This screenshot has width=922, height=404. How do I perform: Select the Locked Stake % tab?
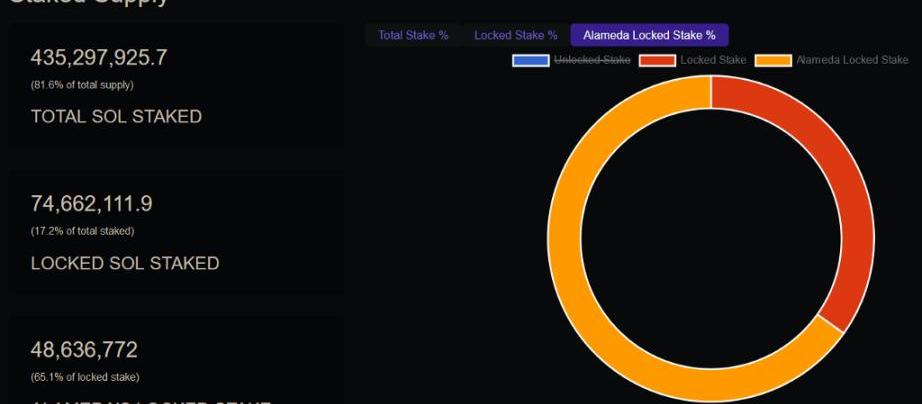point(515,35)
